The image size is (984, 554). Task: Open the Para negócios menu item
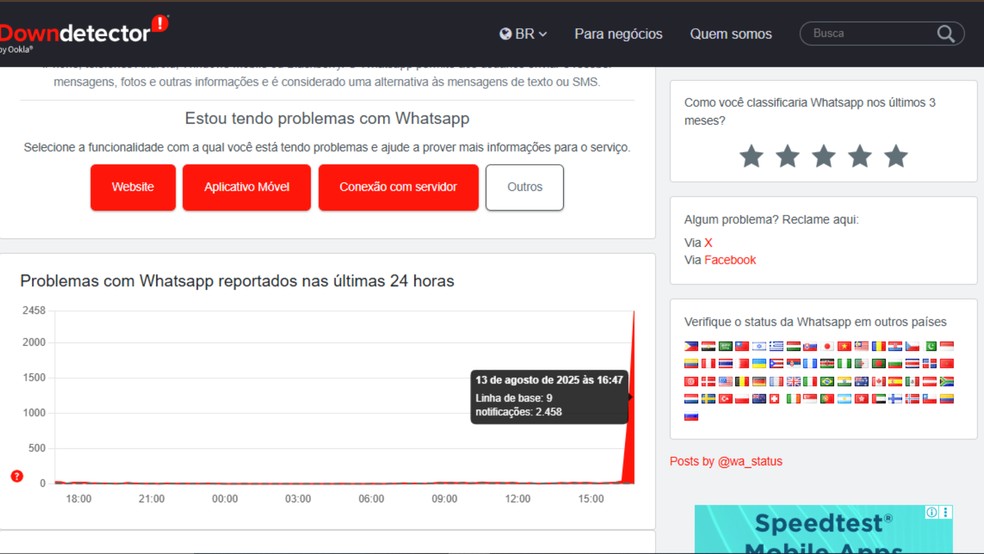[x=618, y=34]
